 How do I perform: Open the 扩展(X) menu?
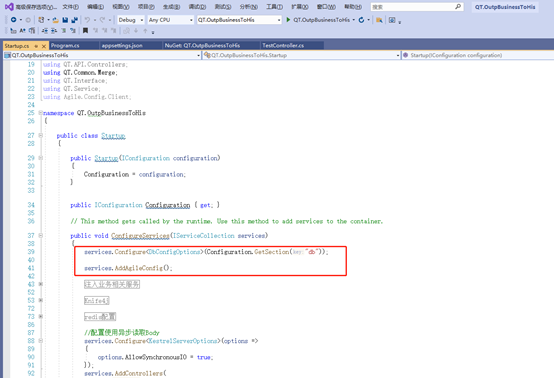[300, 7]
